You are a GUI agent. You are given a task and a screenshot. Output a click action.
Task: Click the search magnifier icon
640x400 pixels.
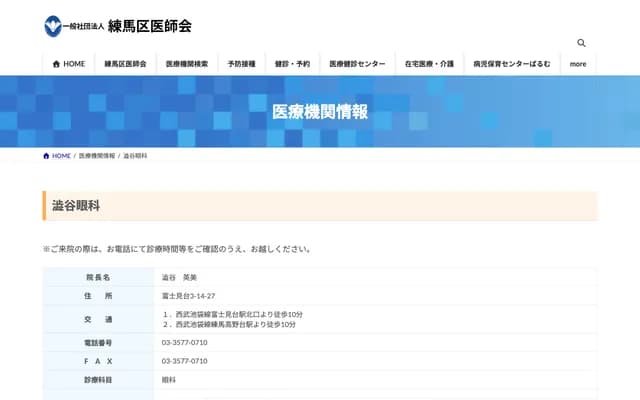coord(581,43)
